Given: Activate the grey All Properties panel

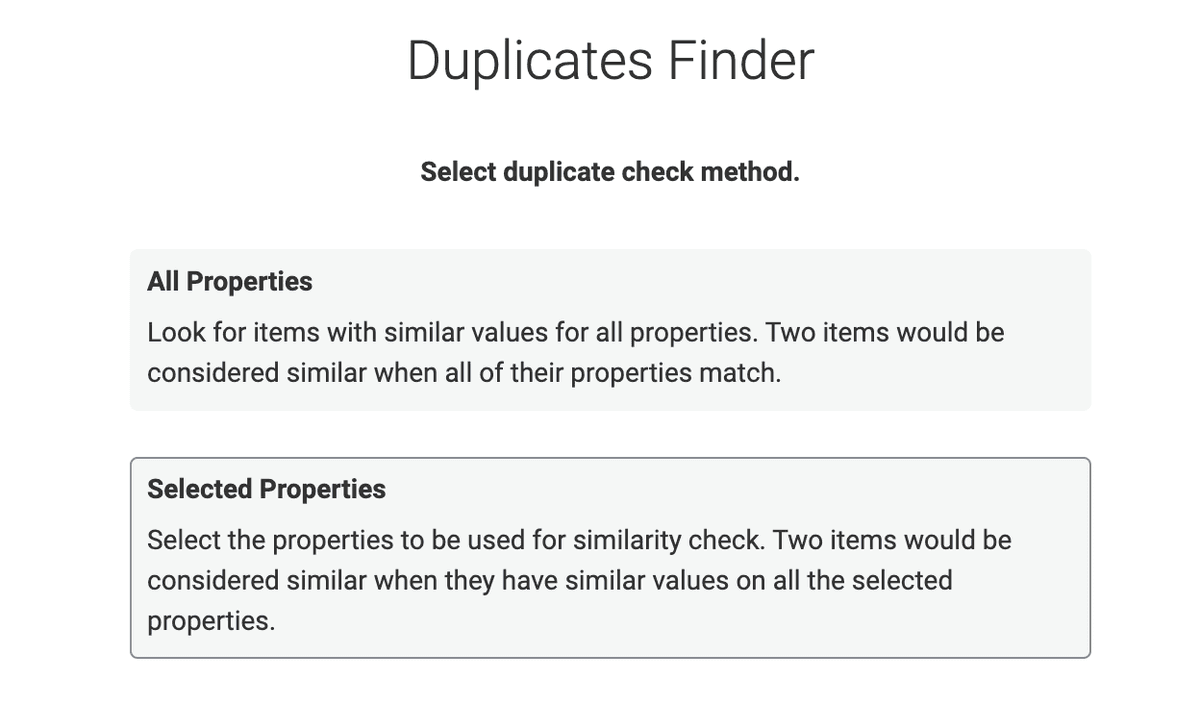Looking at the screenshot, I should pos(610,330).
